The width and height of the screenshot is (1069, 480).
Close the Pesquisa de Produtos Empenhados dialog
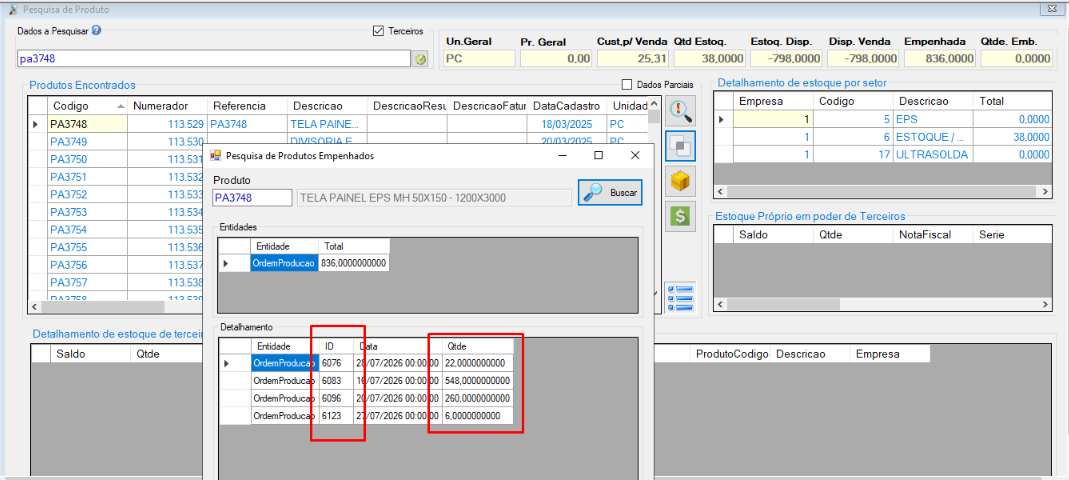coord(635,155)
